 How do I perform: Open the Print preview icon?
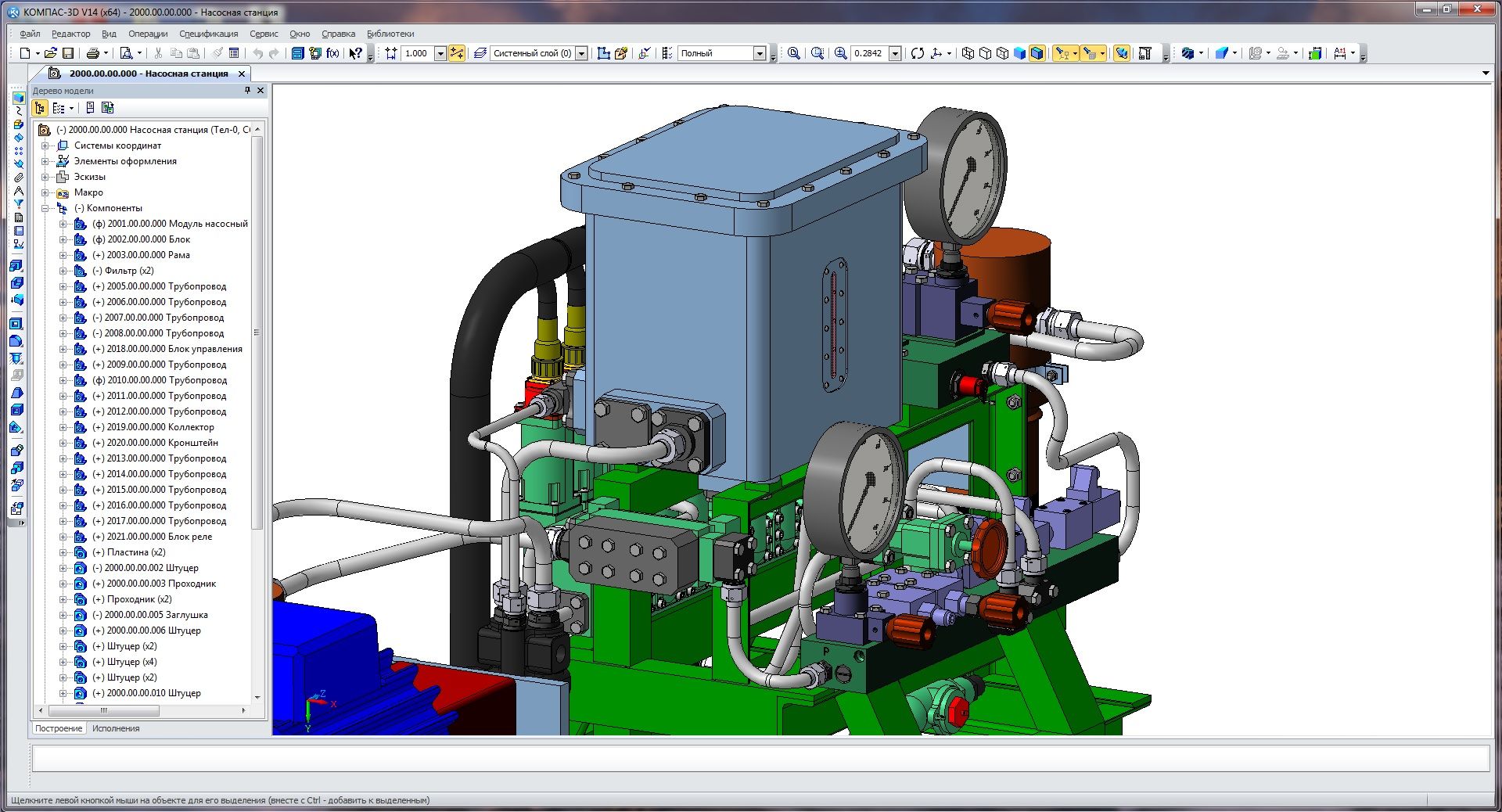126,53
